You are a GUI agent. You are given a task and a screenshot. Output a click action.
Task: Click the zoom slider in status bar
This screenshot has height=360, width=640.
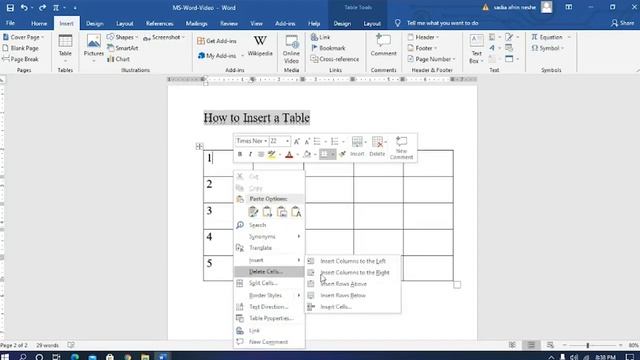(x=588, y=345)
